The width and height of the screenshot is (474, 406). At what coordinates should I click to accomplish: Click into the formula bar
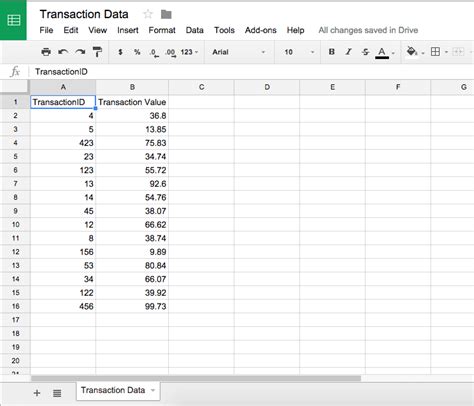[253, 72]
